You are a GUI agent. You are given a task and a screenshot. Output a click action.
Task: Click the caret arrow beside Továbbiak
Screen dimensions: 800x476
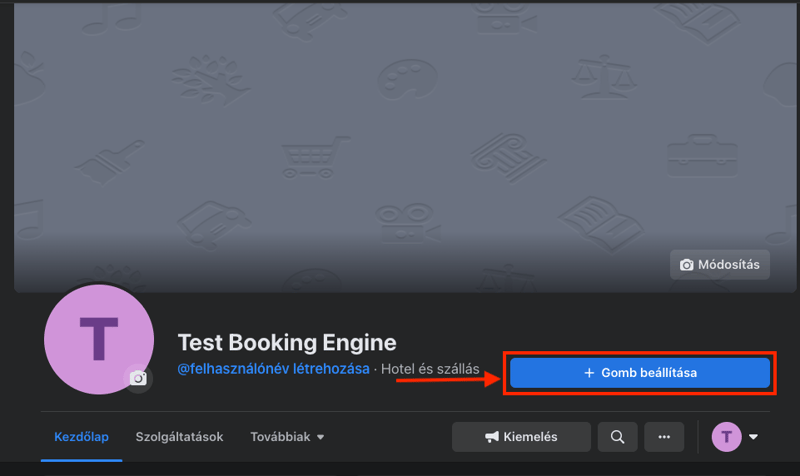[x=320, y=438]
